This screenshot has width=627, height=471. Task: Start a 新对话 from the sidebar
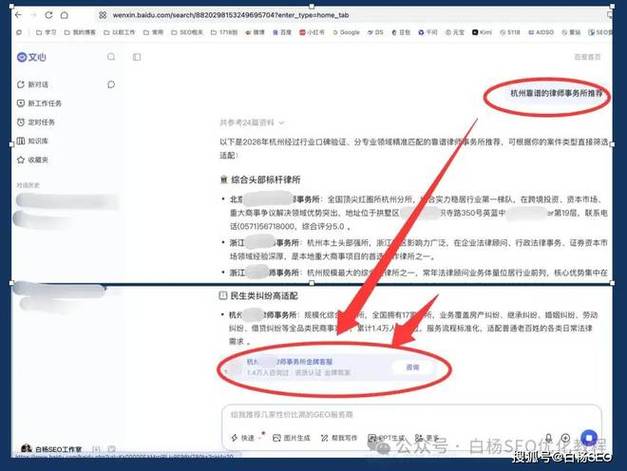pos(33,84)
